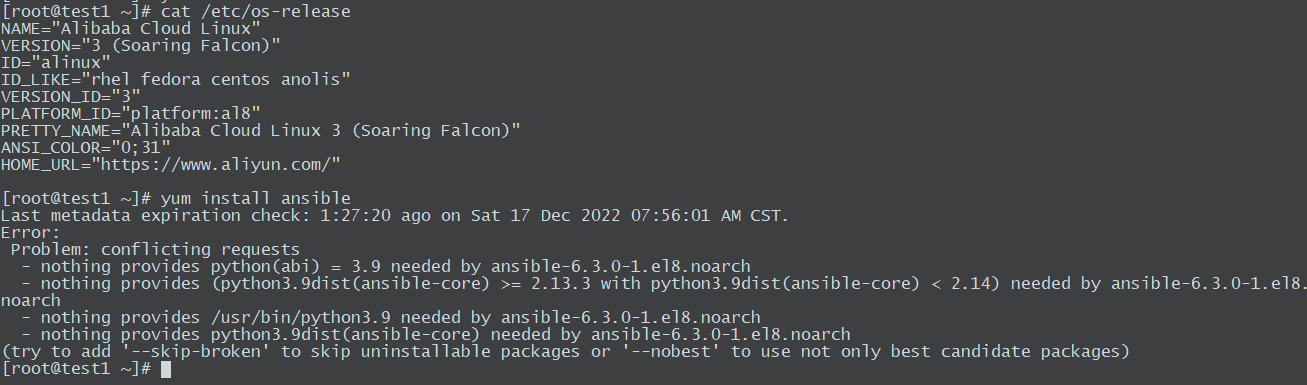Screen dimensions: 1307x385
Task: Click the VERSION_ID="3" line
Action: click(70, 96)
